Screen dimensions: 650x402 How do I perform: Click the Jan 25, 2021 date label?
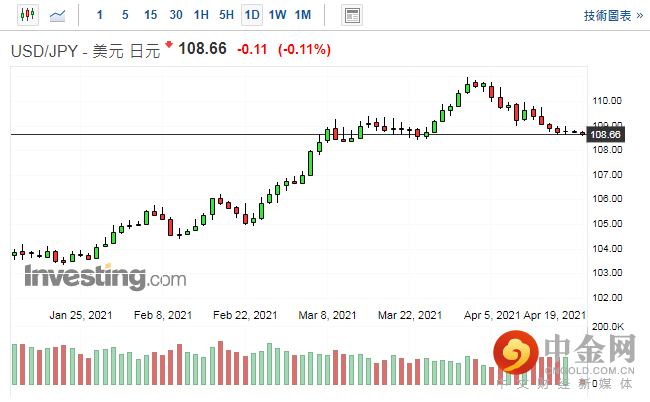coord(81,315)
